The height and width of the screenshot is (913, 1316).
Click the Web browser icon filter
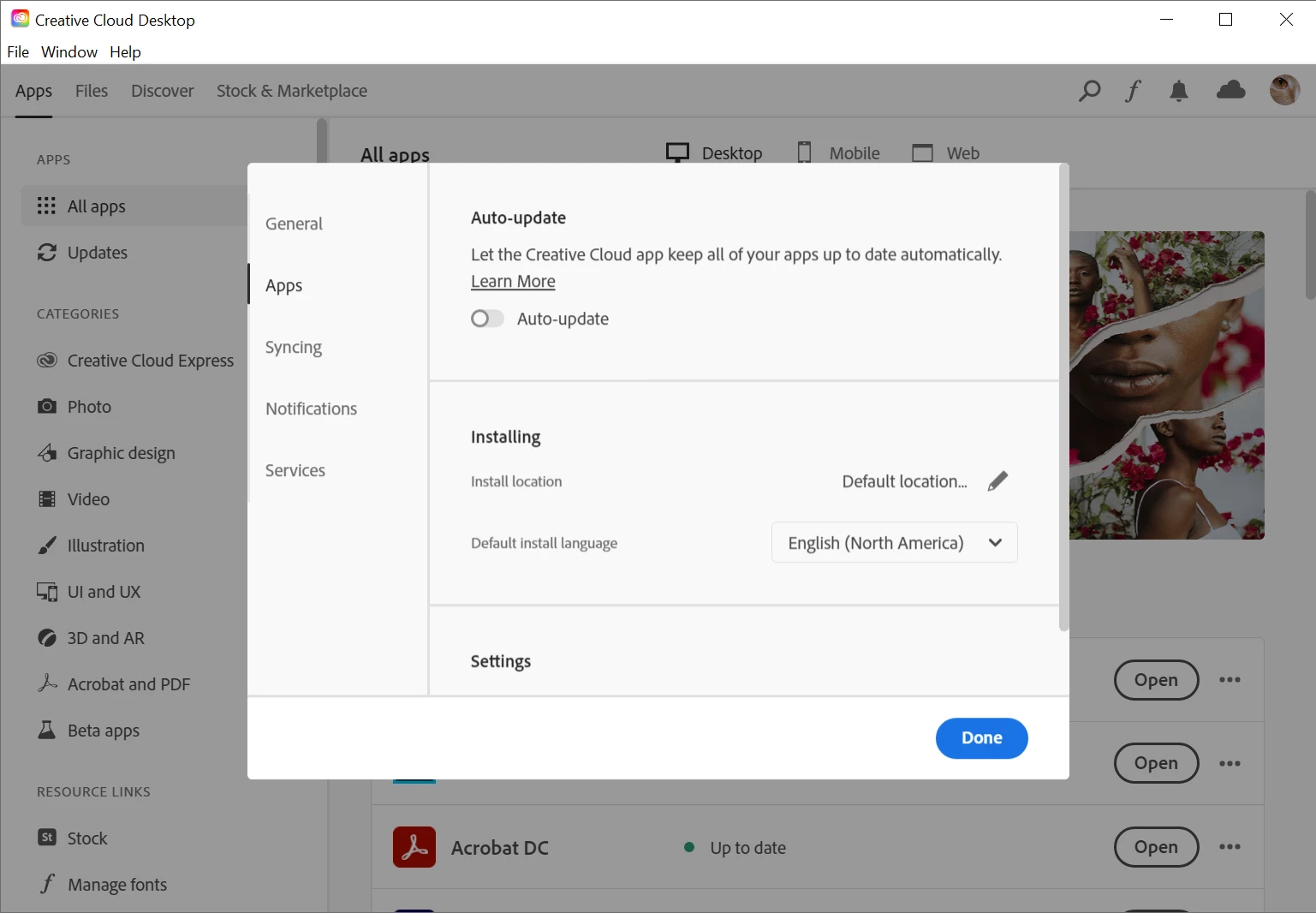[922, 152]
